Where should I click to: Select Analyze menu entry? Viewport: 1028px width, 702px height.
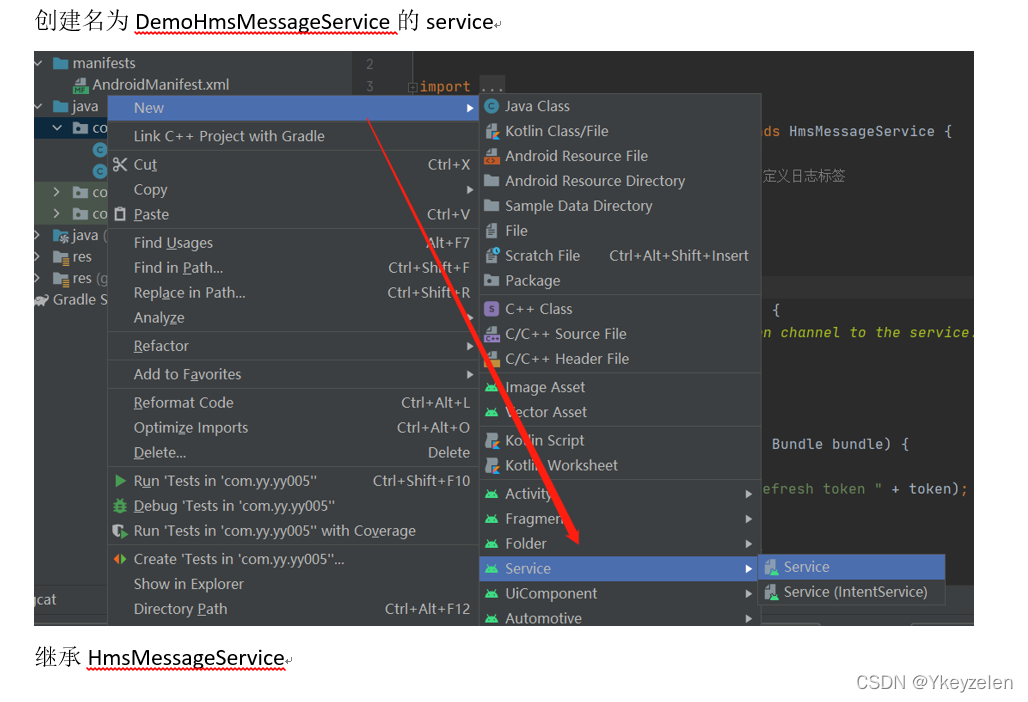[293, 317]
